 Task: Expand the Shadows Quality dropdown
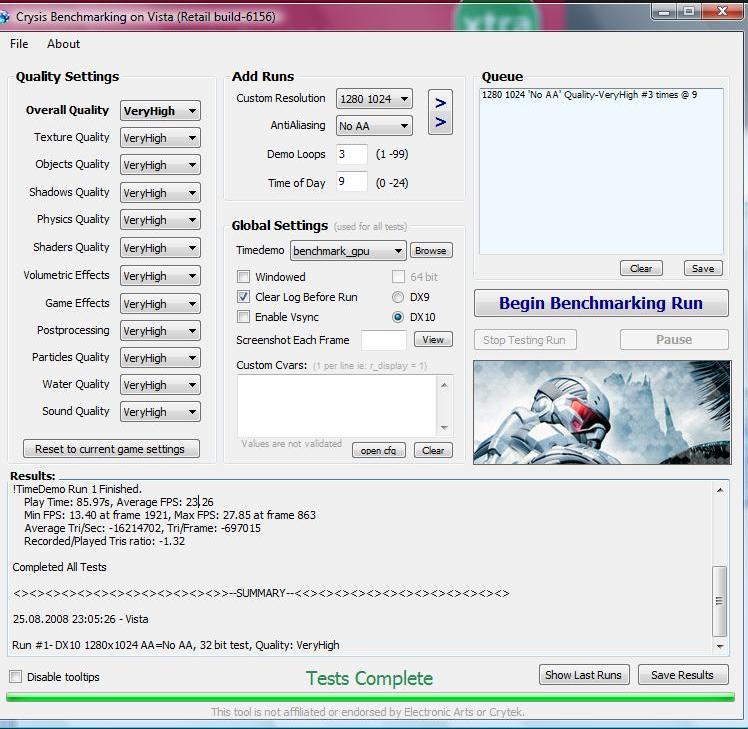pyautogui.click(x=160, y=193)
